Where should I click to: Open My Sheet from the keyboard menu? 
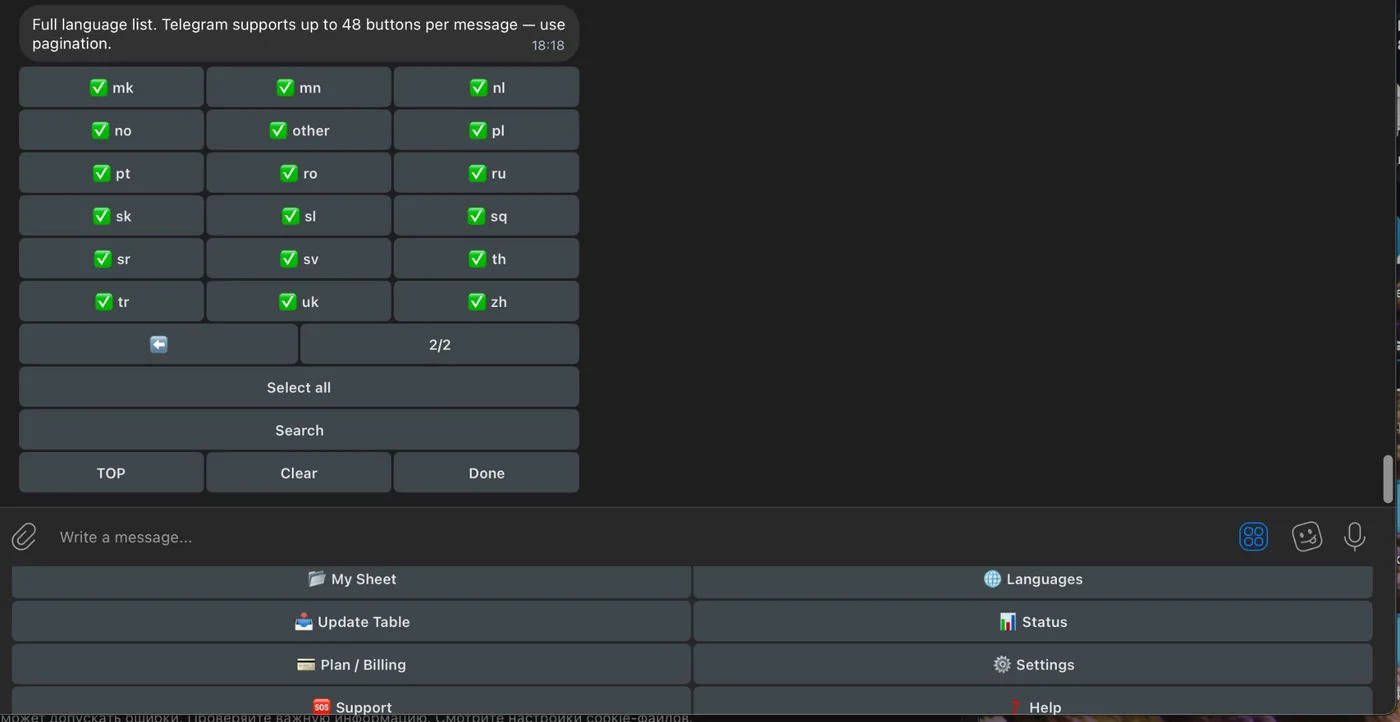tap(352, 578)
